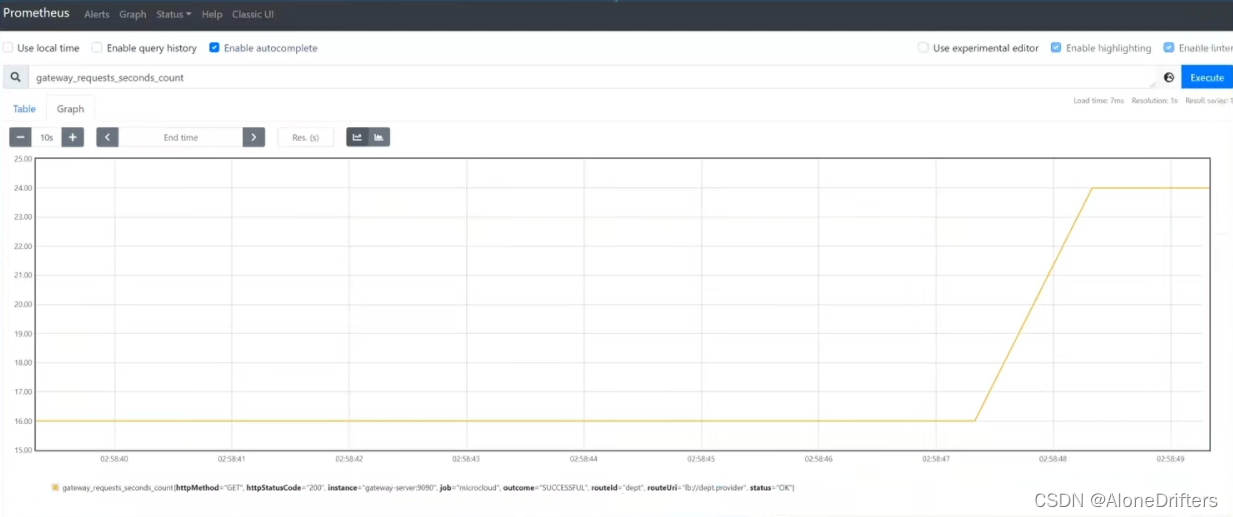Click the Res. (s) resolution field
Screen dimensions: 1233x517
click(306, 137)
